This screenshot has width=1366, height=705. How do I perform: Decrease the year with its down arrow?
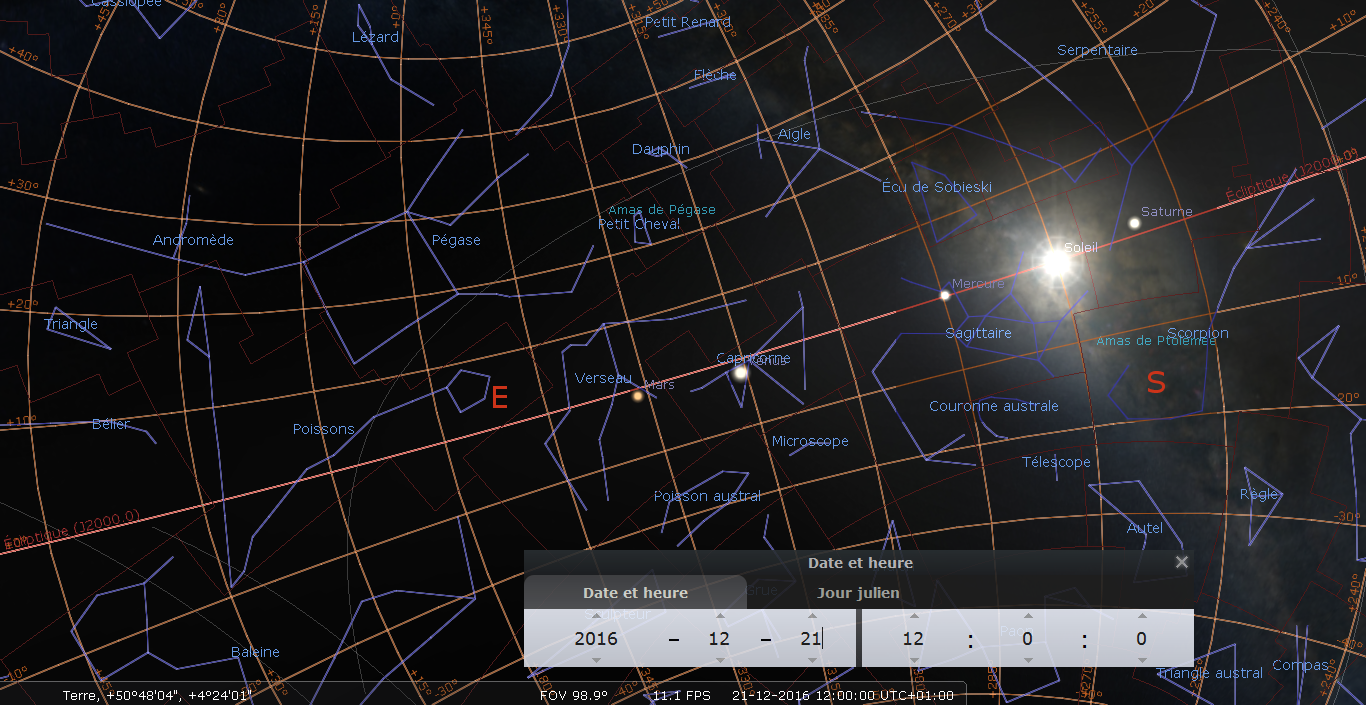(596, 660)
